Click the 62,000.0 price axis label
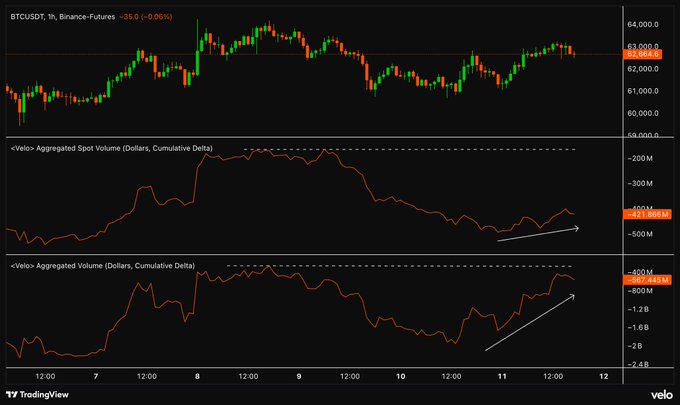Image resolution: width=680 pixels, height=405 pixels. pos(643,69)
